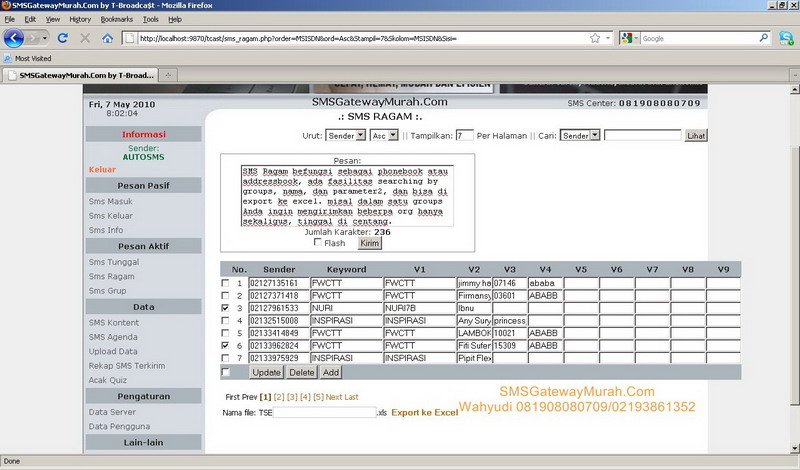Open a new tab with the tab button
The width and height of the screenshot is (800, 470).
[x=167, y=75]
